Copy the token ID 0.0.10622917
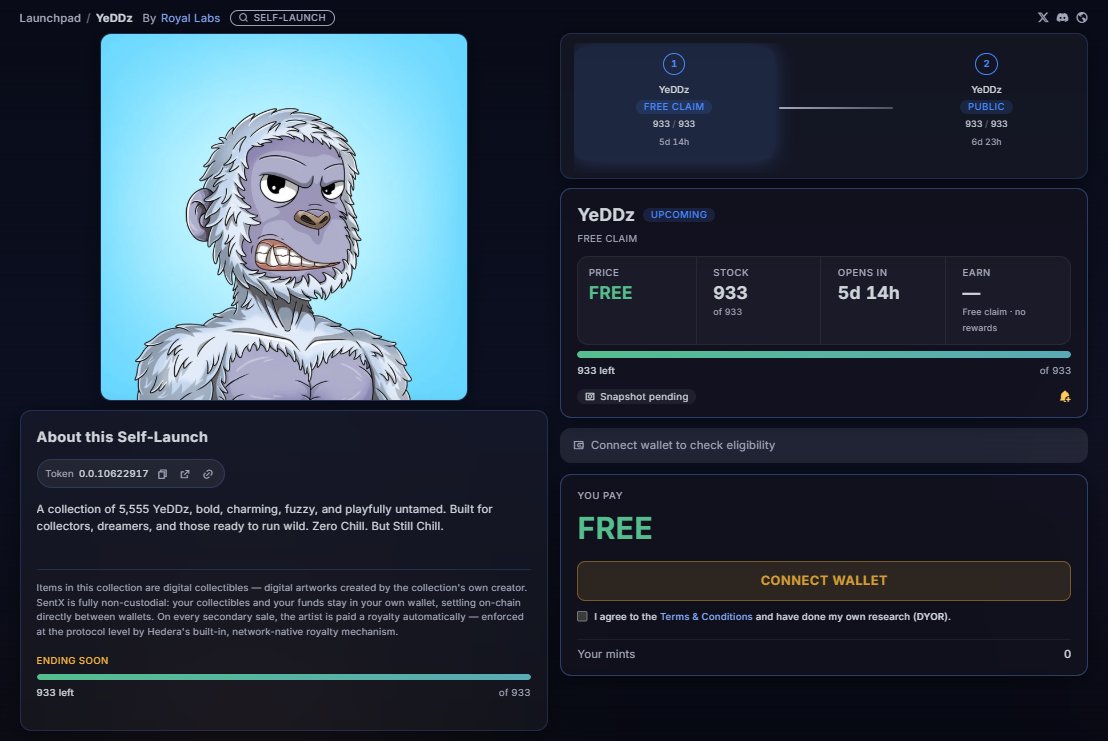The width and height of the screenshot is (1108, 741). point(163,474)
